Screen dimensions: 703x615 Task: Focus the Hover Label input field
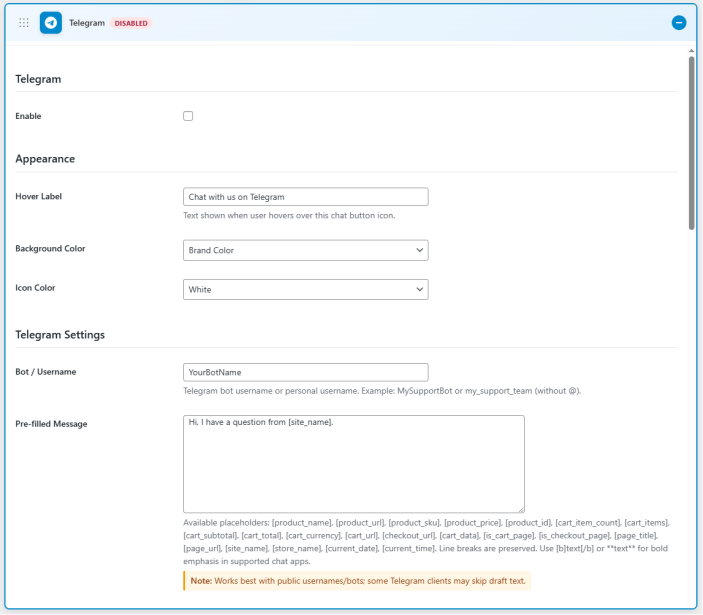(306, 197)
